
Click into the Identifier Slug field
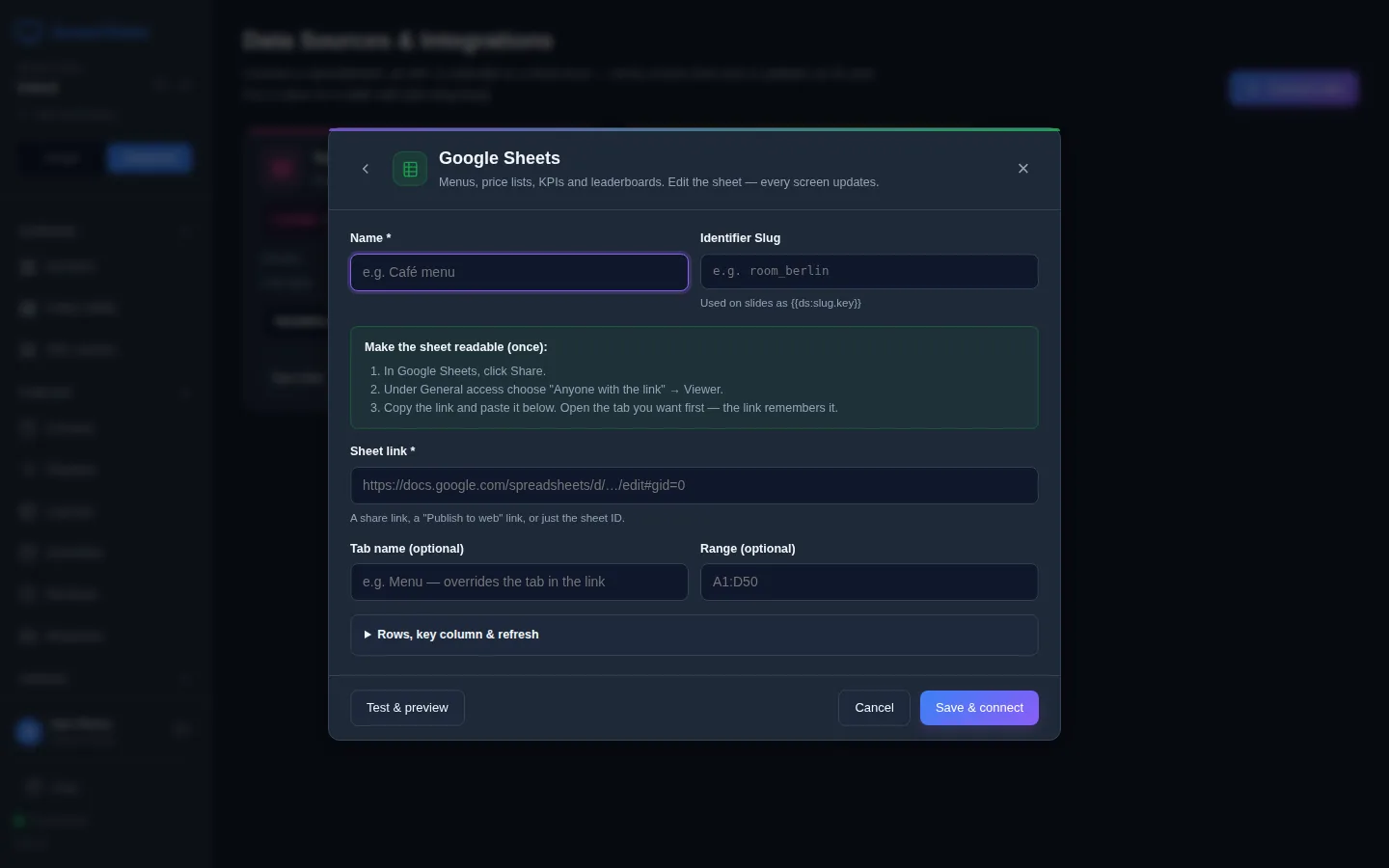click(869, 271)
